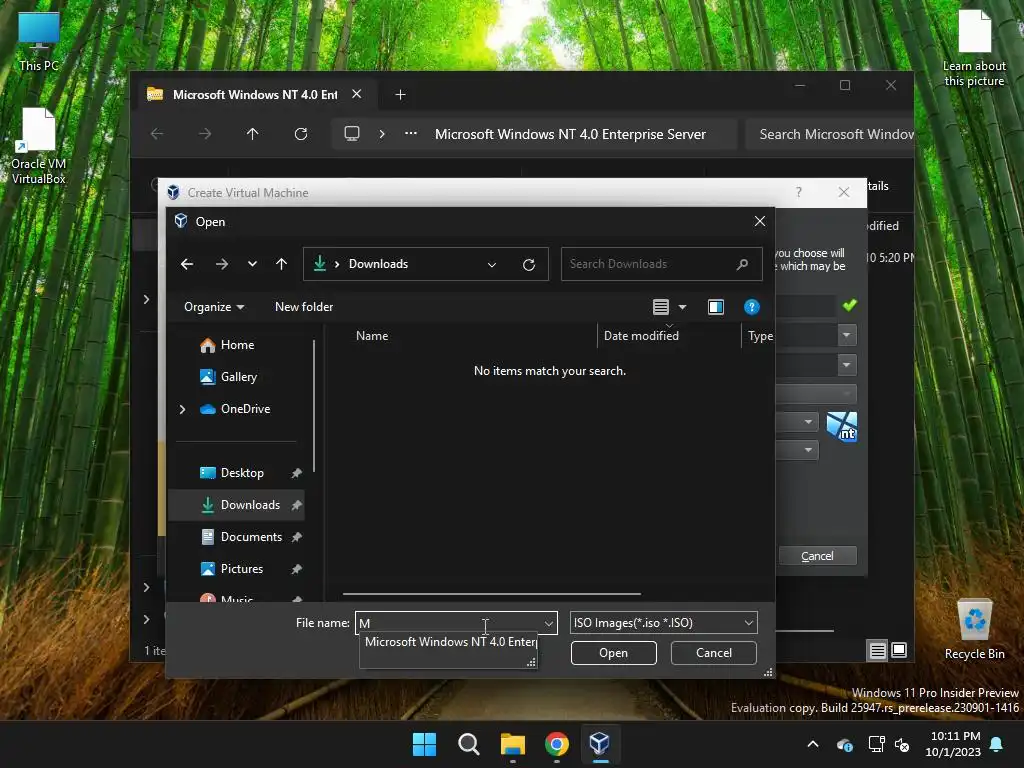
Task: Sort by Date modified column
Action: coord(641,336)
